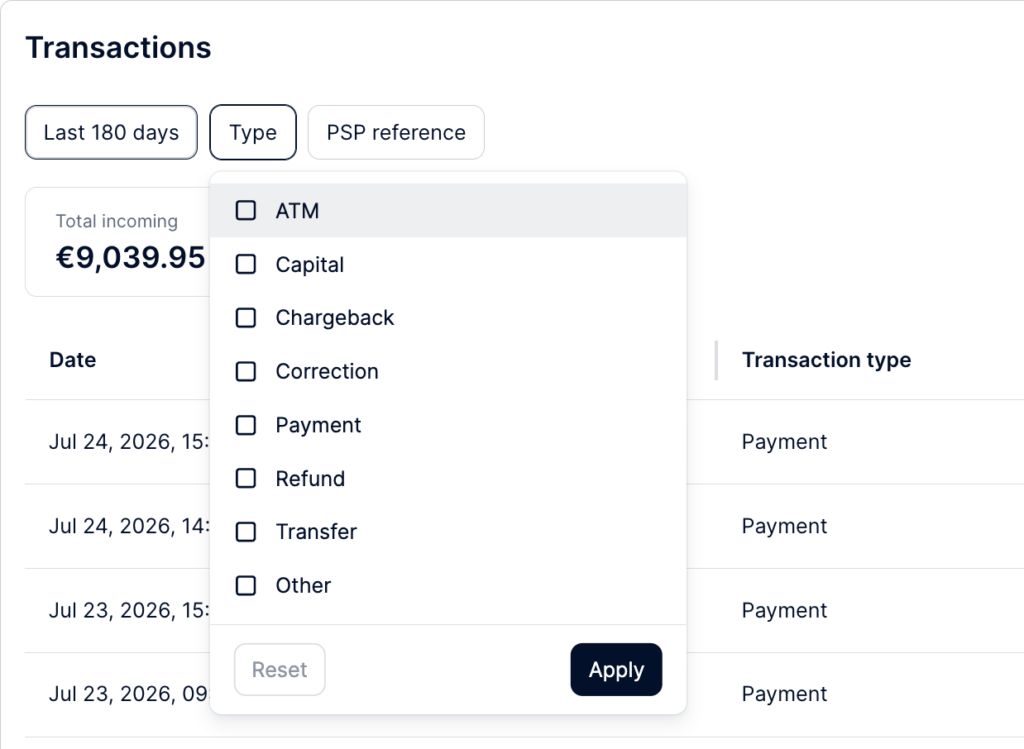
Task: Select the Chargeback option label
Action: click(x=334, y=317)
